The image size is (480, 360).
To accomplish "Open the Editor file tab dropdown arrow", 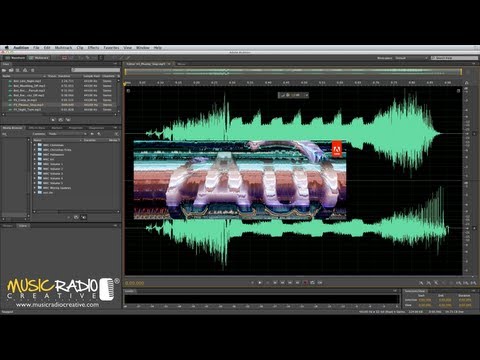I will pos(169,64).
